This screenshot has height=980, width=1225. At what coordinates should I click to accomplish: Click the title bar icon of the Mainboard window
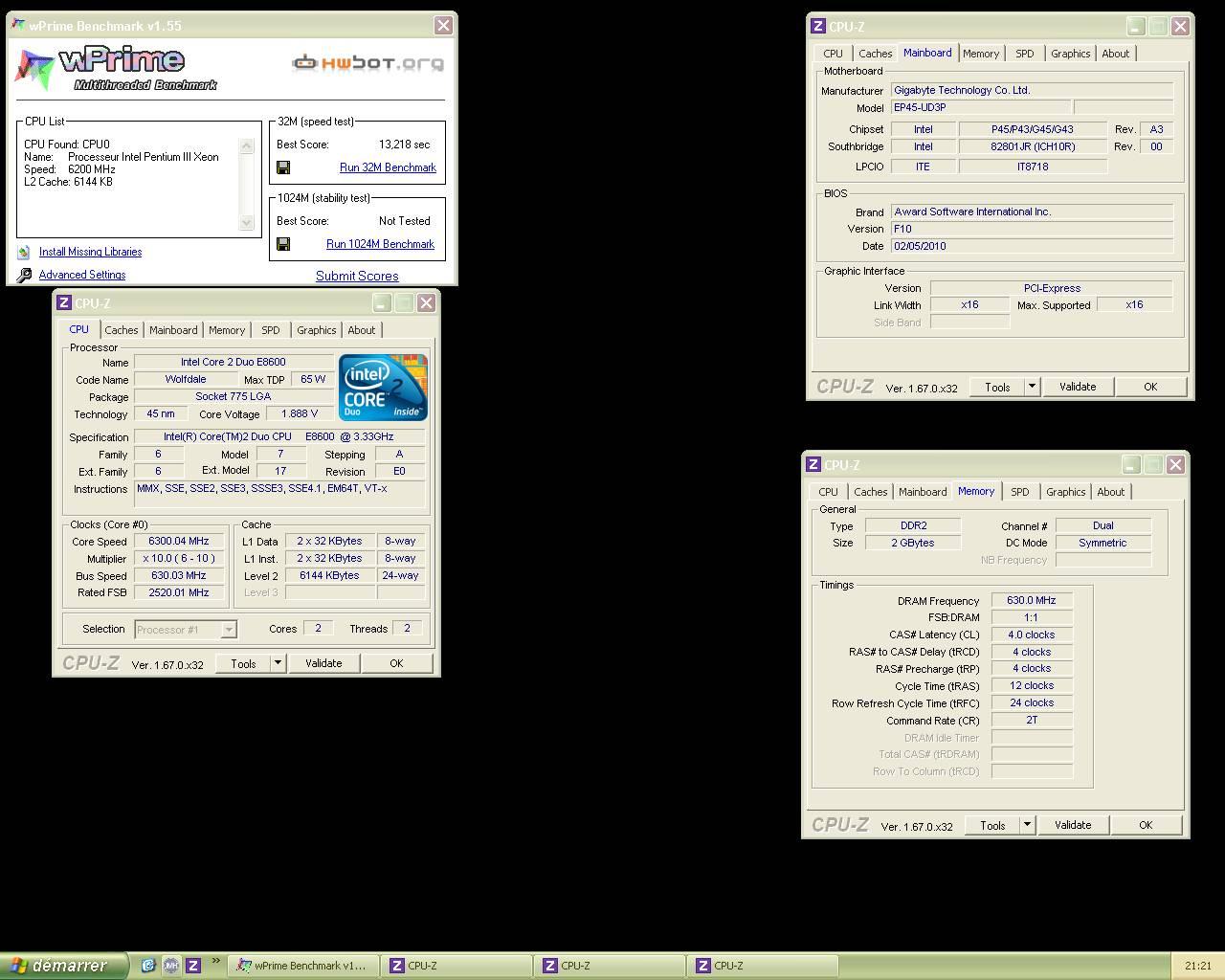point(818,27)
